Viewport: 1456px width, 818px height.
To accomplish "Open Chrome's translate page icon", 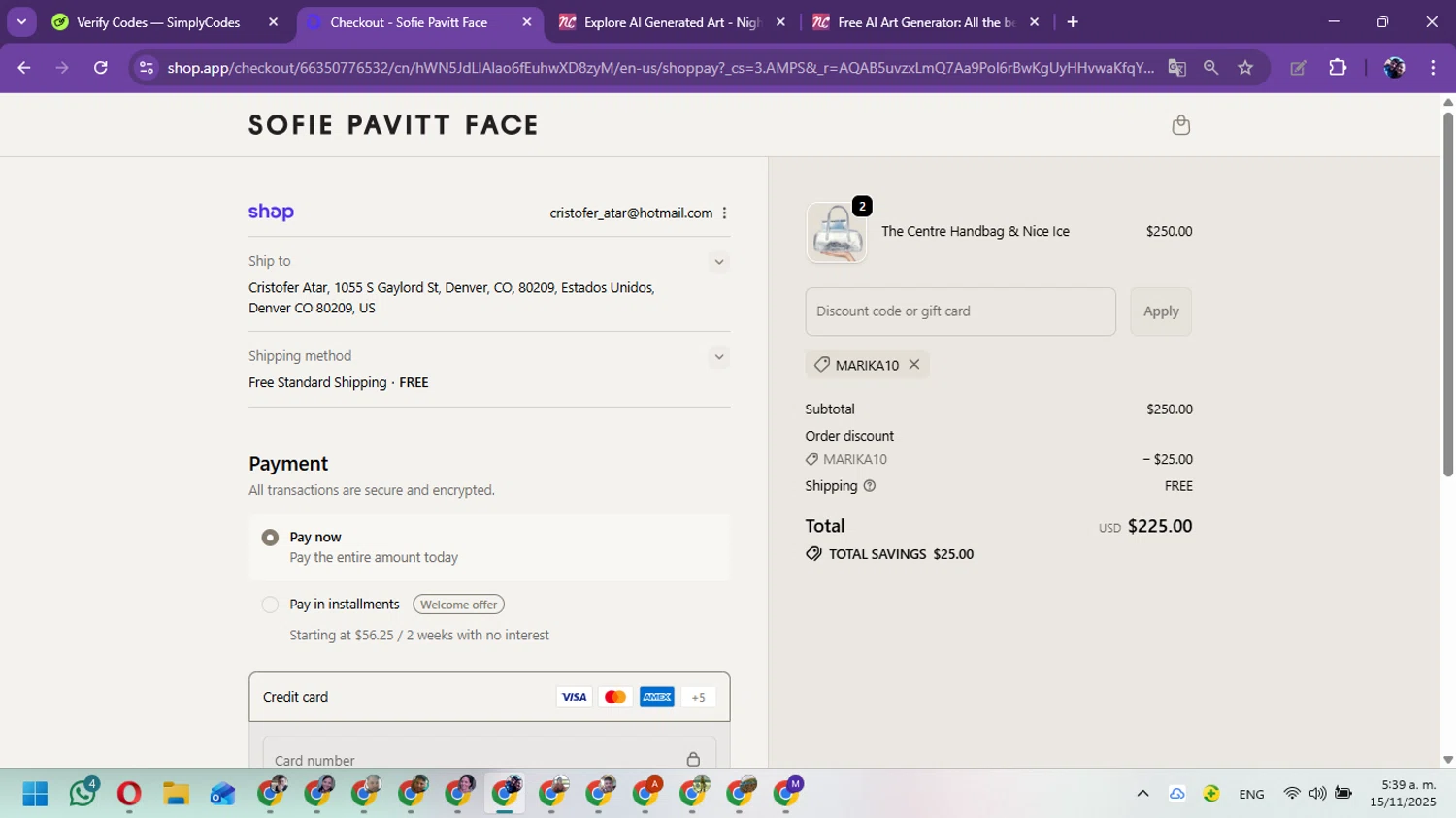I will coord(1177,68).
